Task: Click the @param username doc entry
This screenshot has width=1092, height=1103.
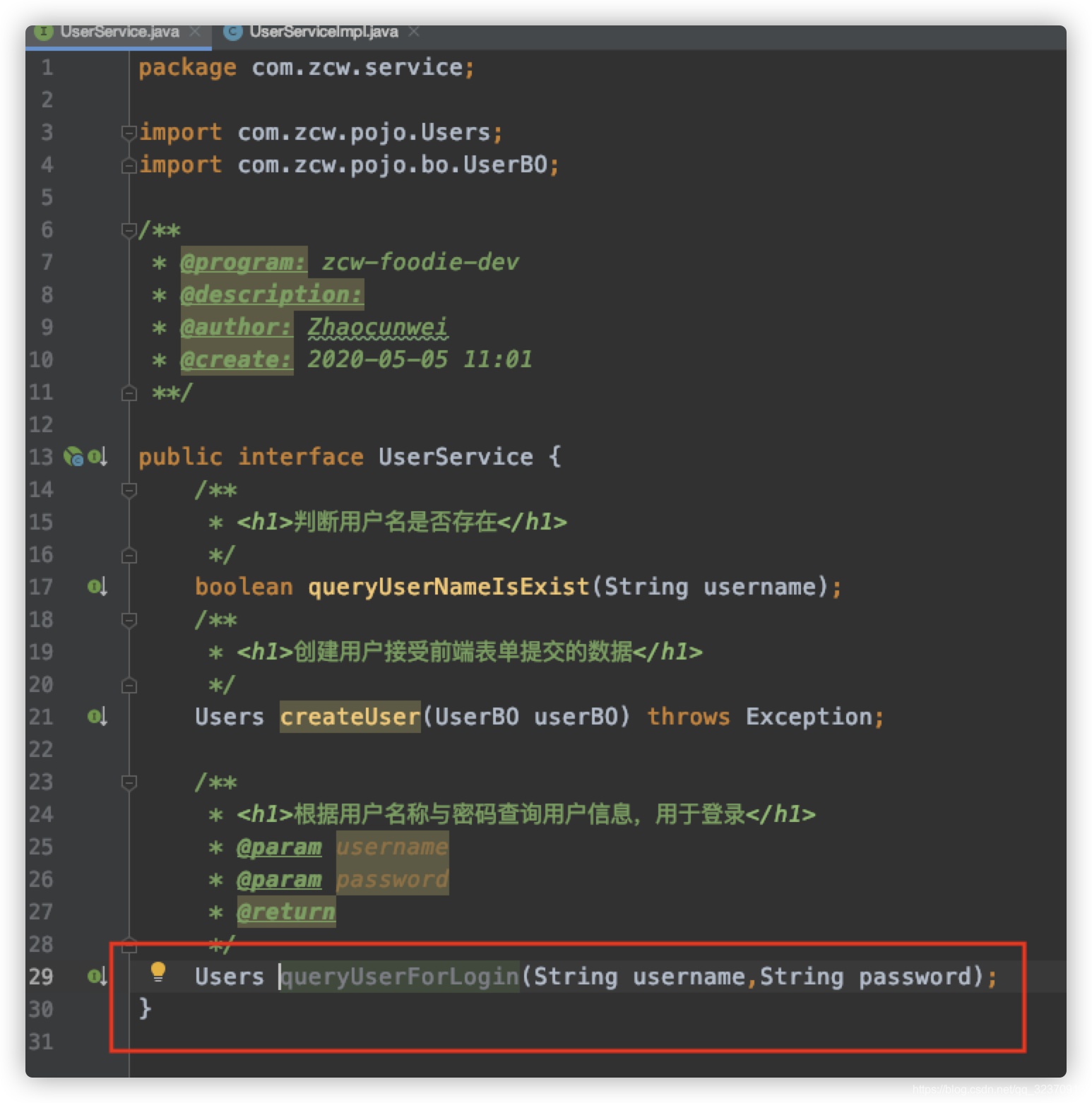Action: (x=343, y=847)
